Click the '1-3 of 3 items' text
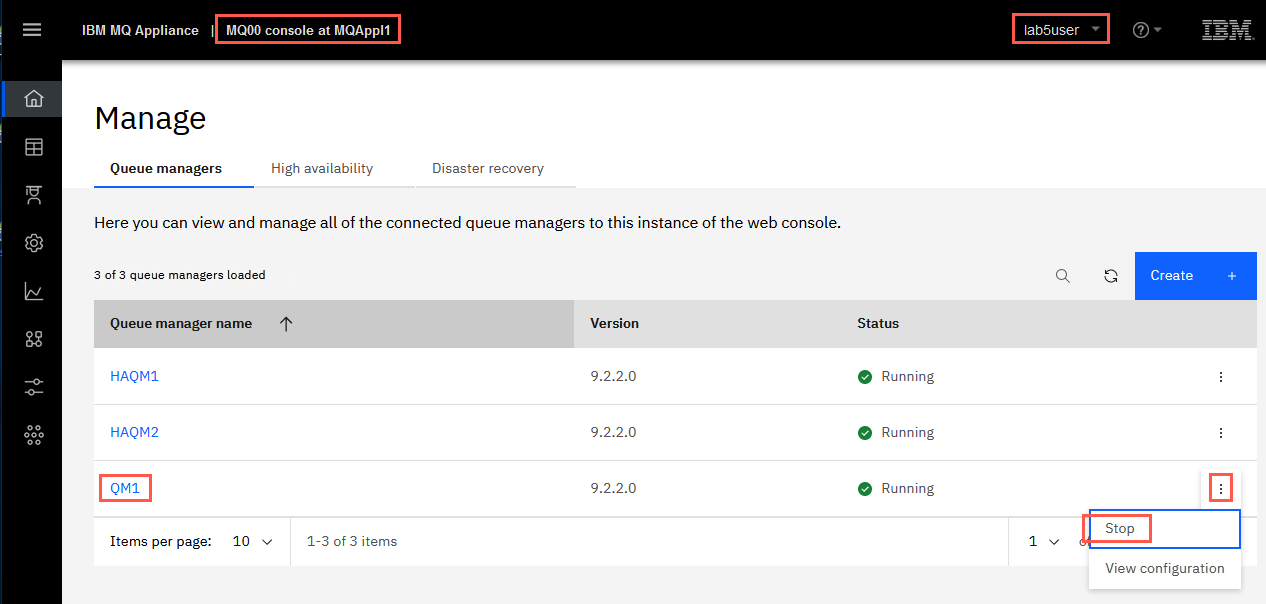 pos(352,541)
